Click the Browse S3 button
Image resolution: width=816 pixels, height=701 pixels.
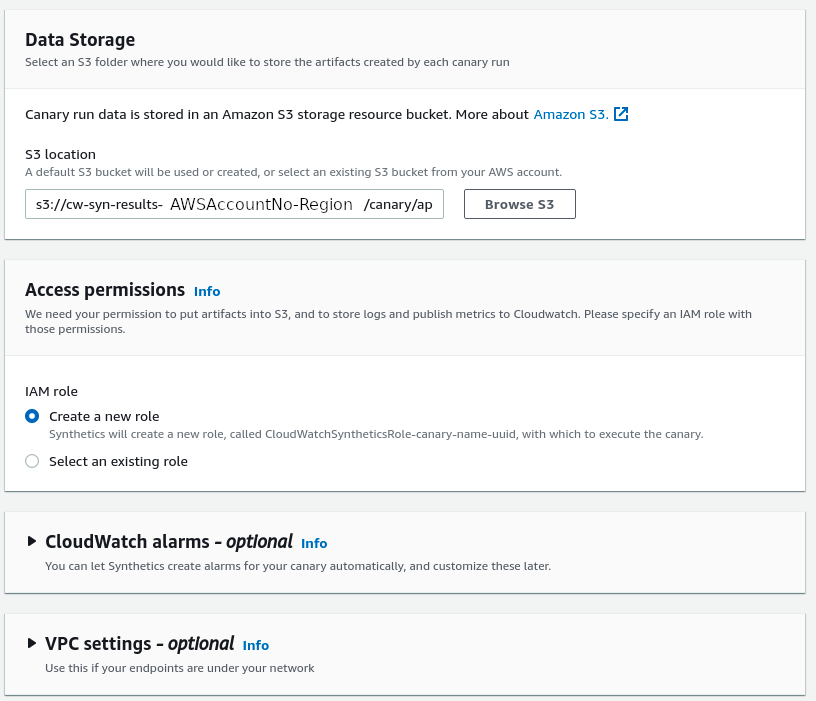point(519,204)
